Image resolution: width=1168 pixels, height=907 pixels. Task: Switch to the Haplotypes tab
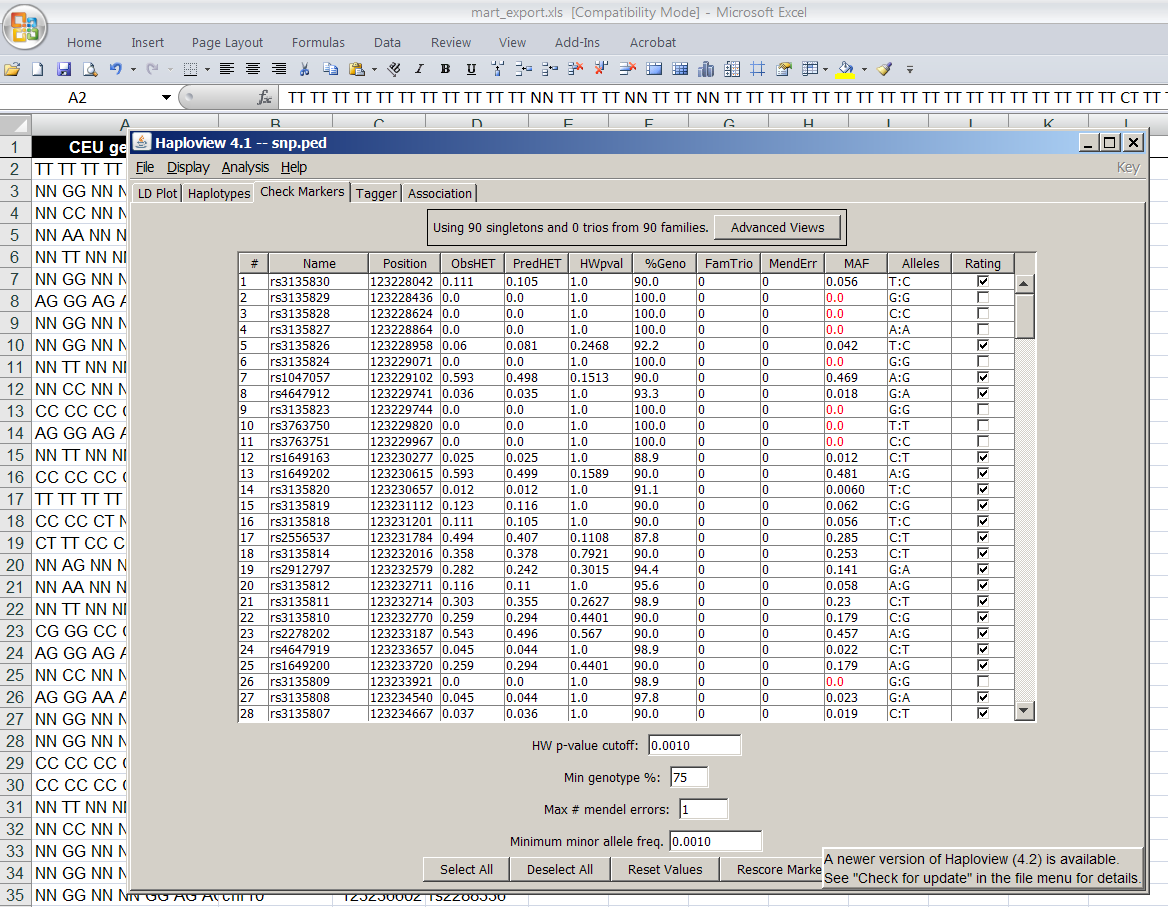(x=219, y=194)
